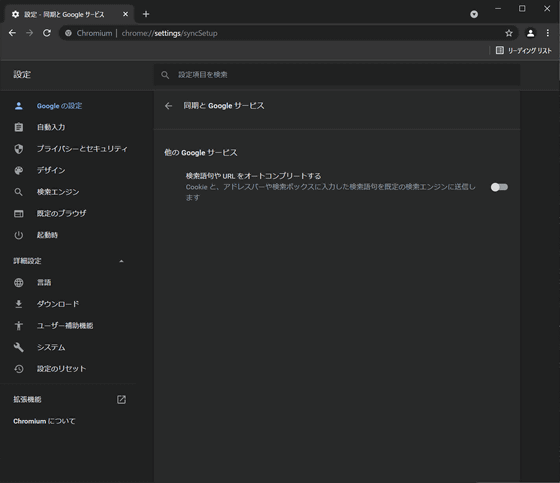Open a new tab with plus button
The width and height of the screenshot is (560, 483).
click(x=146, y=14)
